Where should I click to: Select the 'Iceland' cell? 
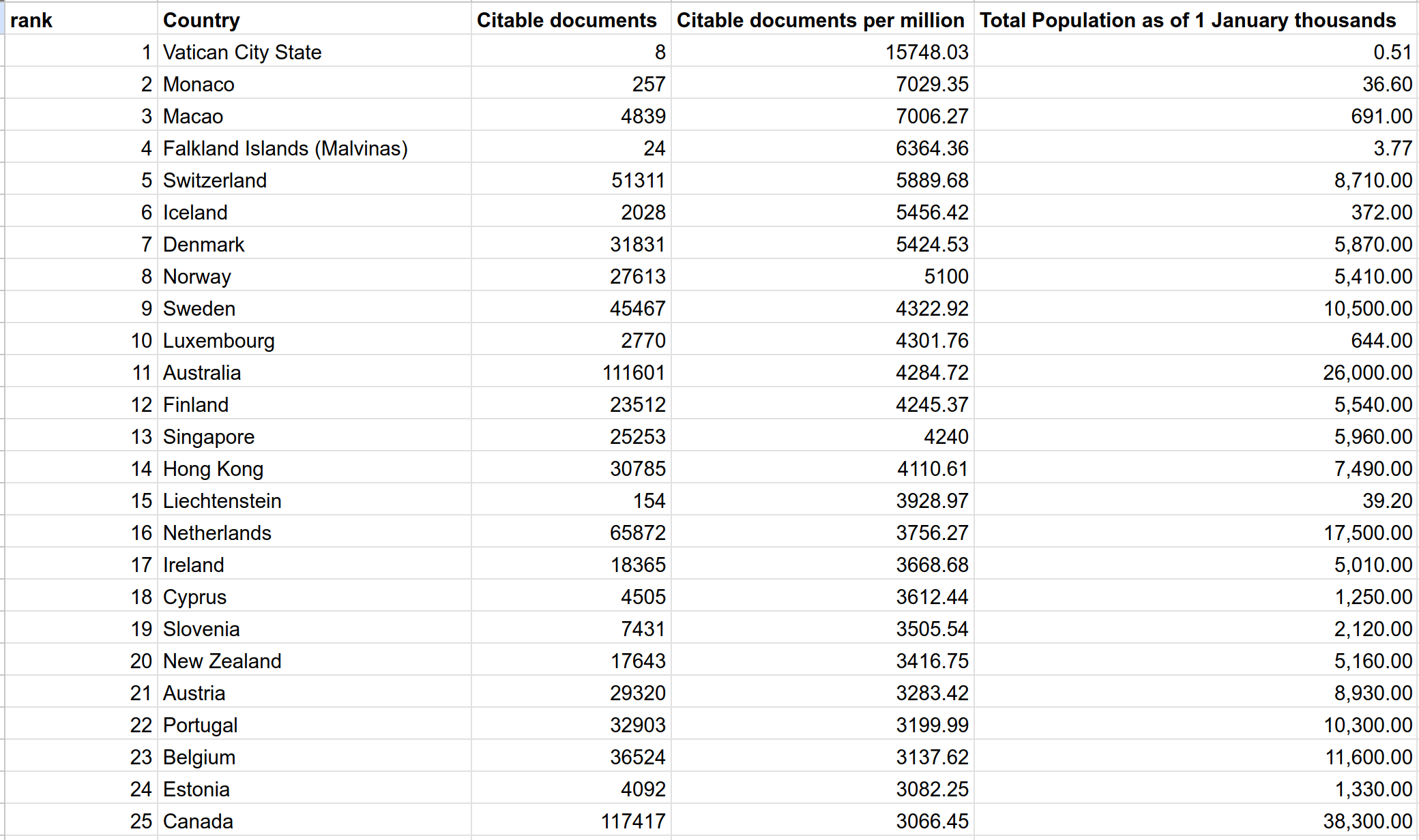(314, 211)
